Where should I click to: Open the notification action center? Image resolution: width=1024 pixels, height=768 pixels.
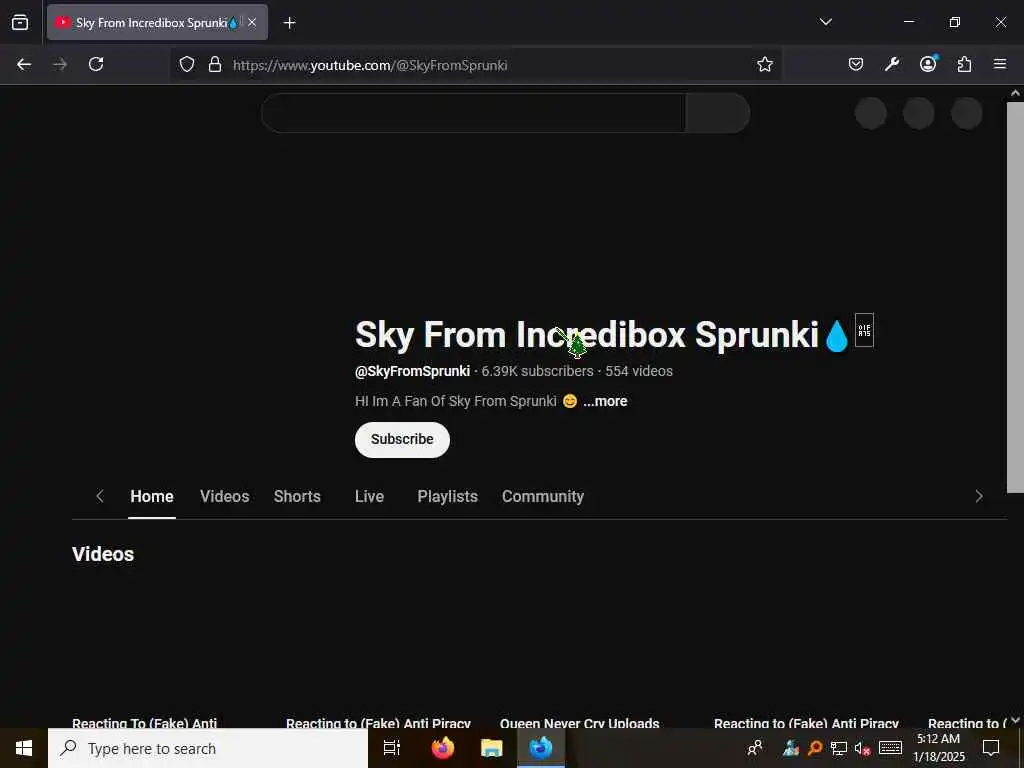991,748
